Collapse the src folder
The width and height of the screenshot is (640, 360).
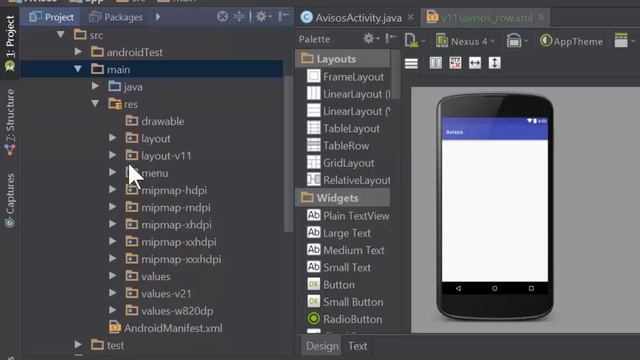point(61,35)
